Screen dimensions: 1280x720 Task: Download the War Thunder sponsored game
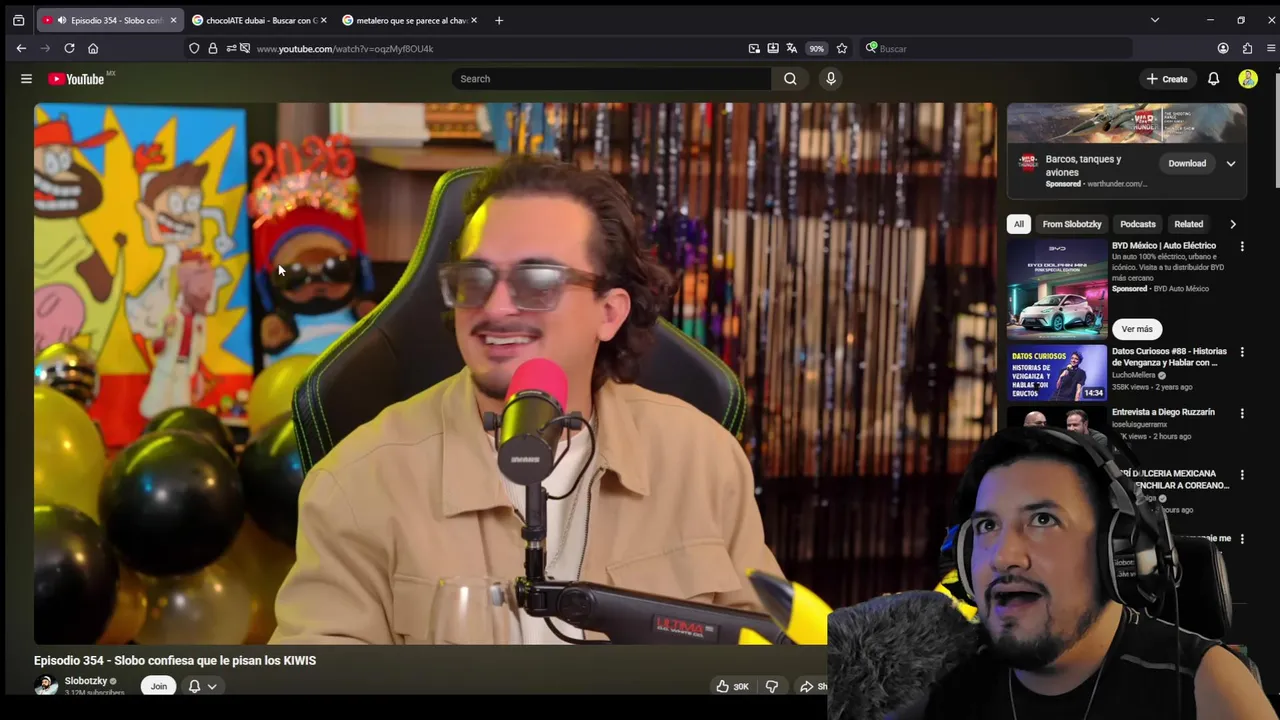tap(1187, 163)
